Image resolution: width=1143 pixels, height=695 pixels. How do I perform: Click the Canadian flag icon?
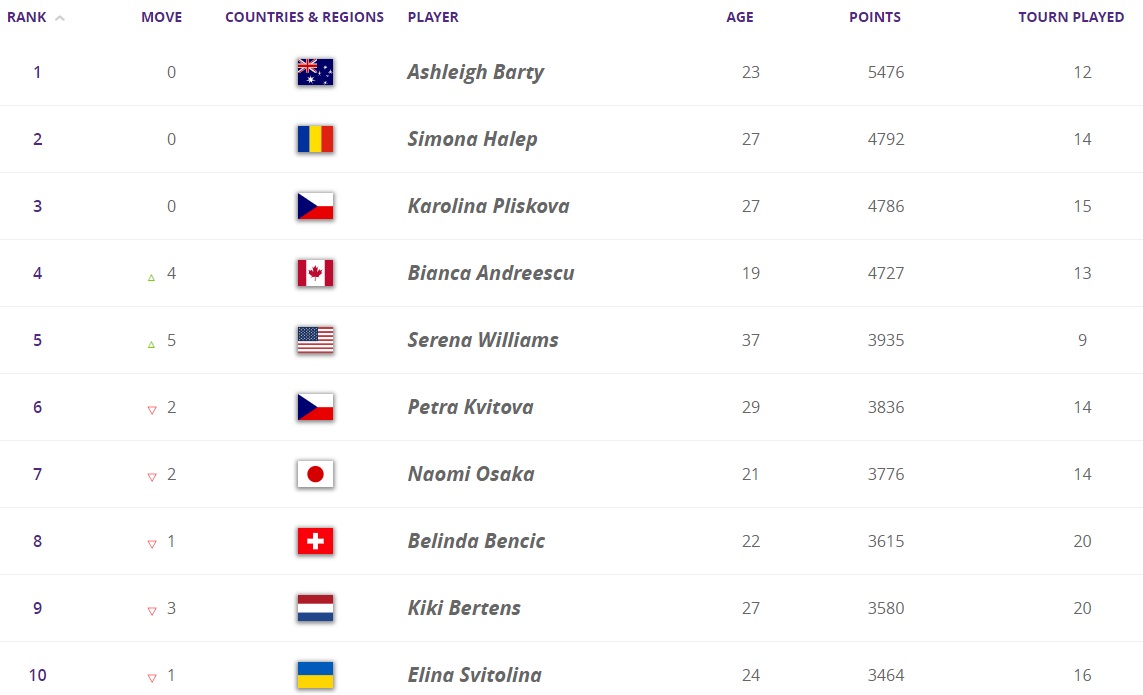[315, 273]
